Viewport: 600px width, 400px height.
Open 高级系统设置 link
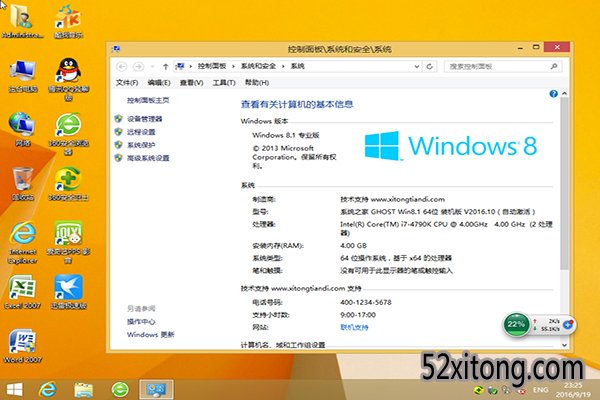coord(148,158)
